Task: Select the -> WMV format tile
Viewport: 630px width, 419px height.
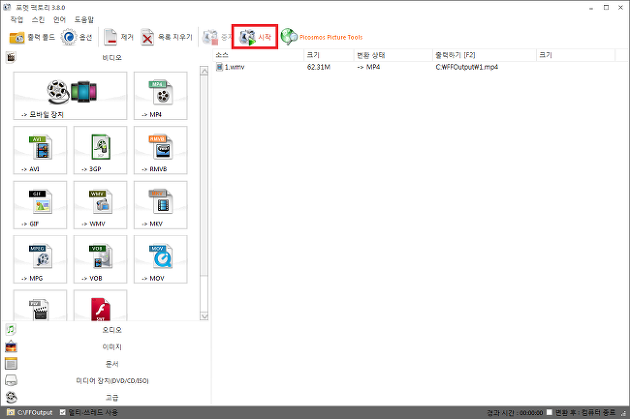Action: pyautogui.click(x=100, y=205)
